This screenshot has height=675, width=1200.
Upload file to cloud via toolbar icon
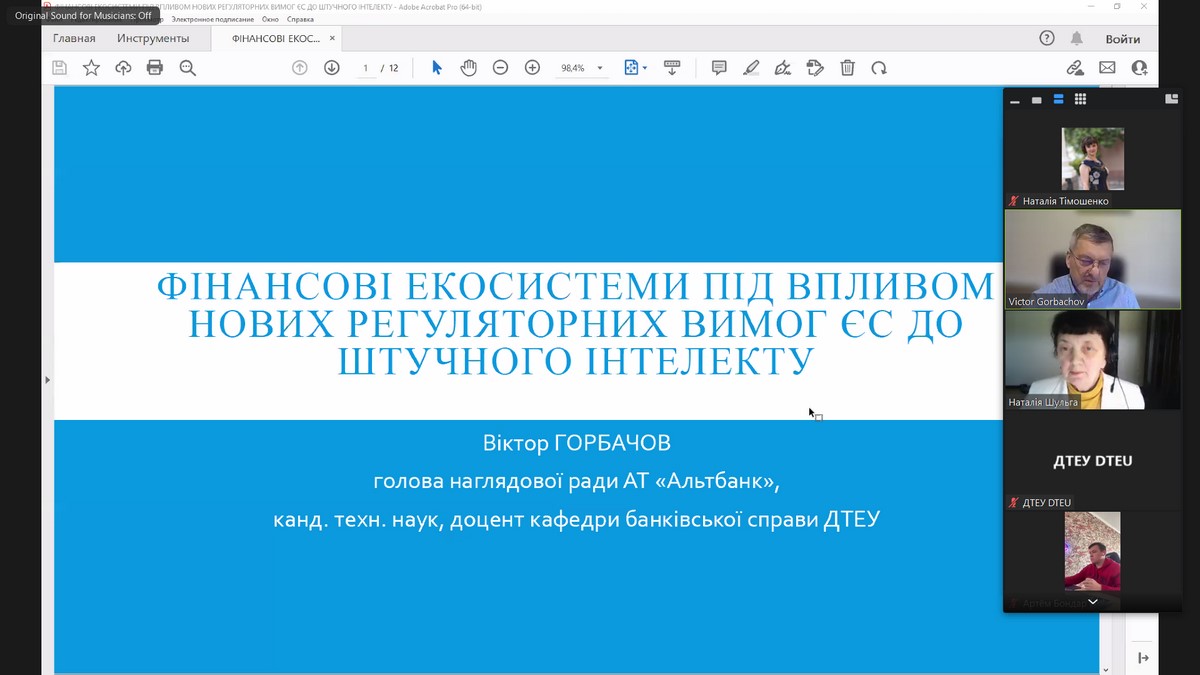[123, 68]
